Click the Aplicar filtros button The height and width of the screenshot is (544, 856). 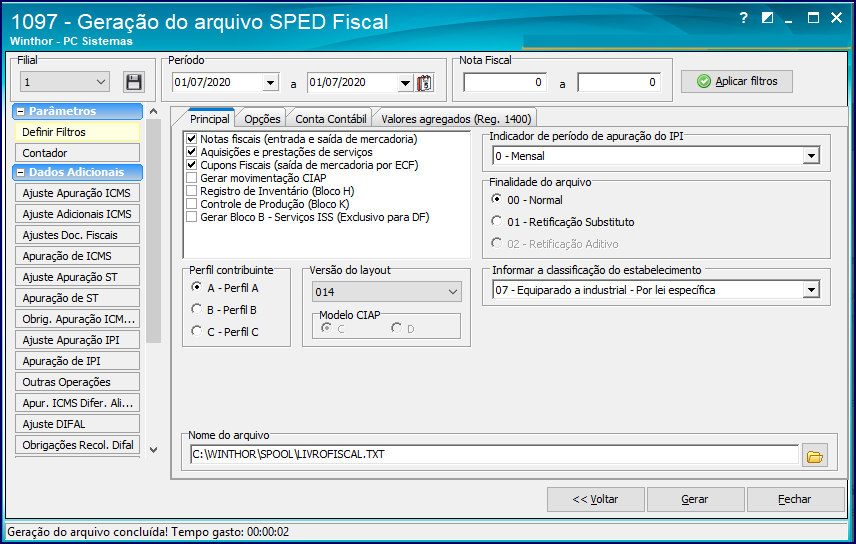[736, 81]
